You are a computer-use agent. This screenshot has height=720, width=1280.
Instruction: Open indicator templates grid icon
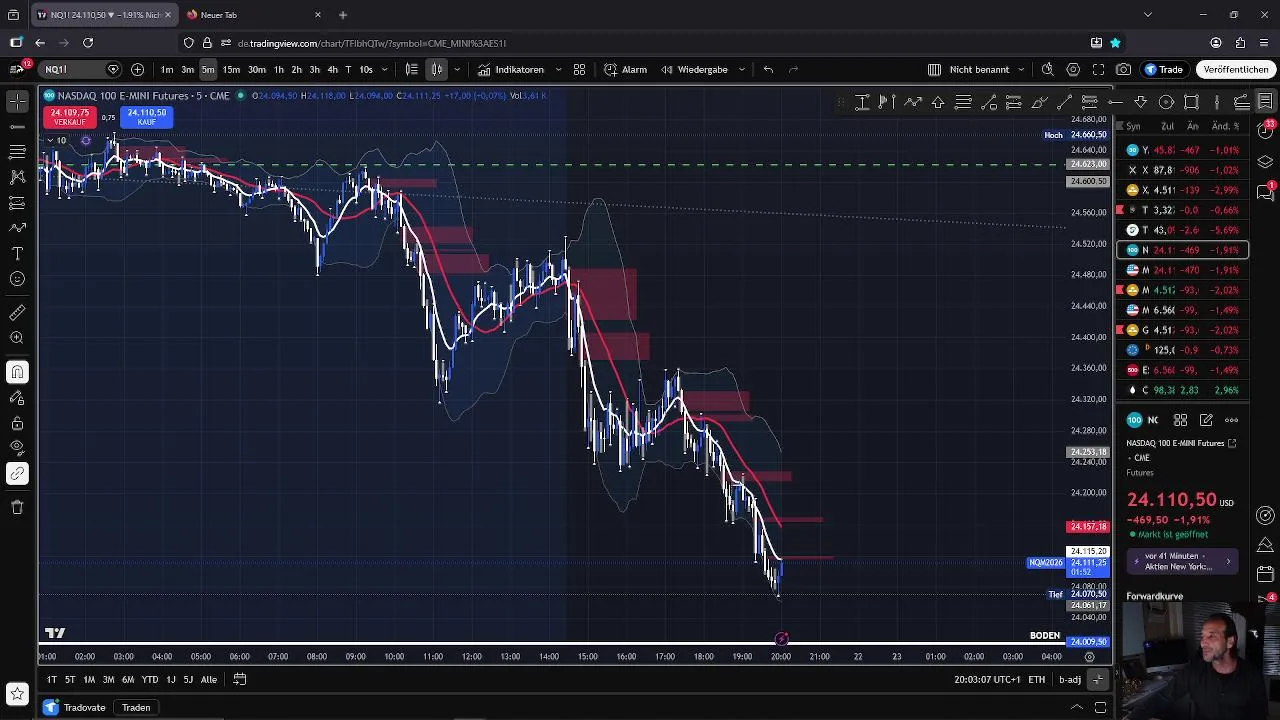(579, 69)
